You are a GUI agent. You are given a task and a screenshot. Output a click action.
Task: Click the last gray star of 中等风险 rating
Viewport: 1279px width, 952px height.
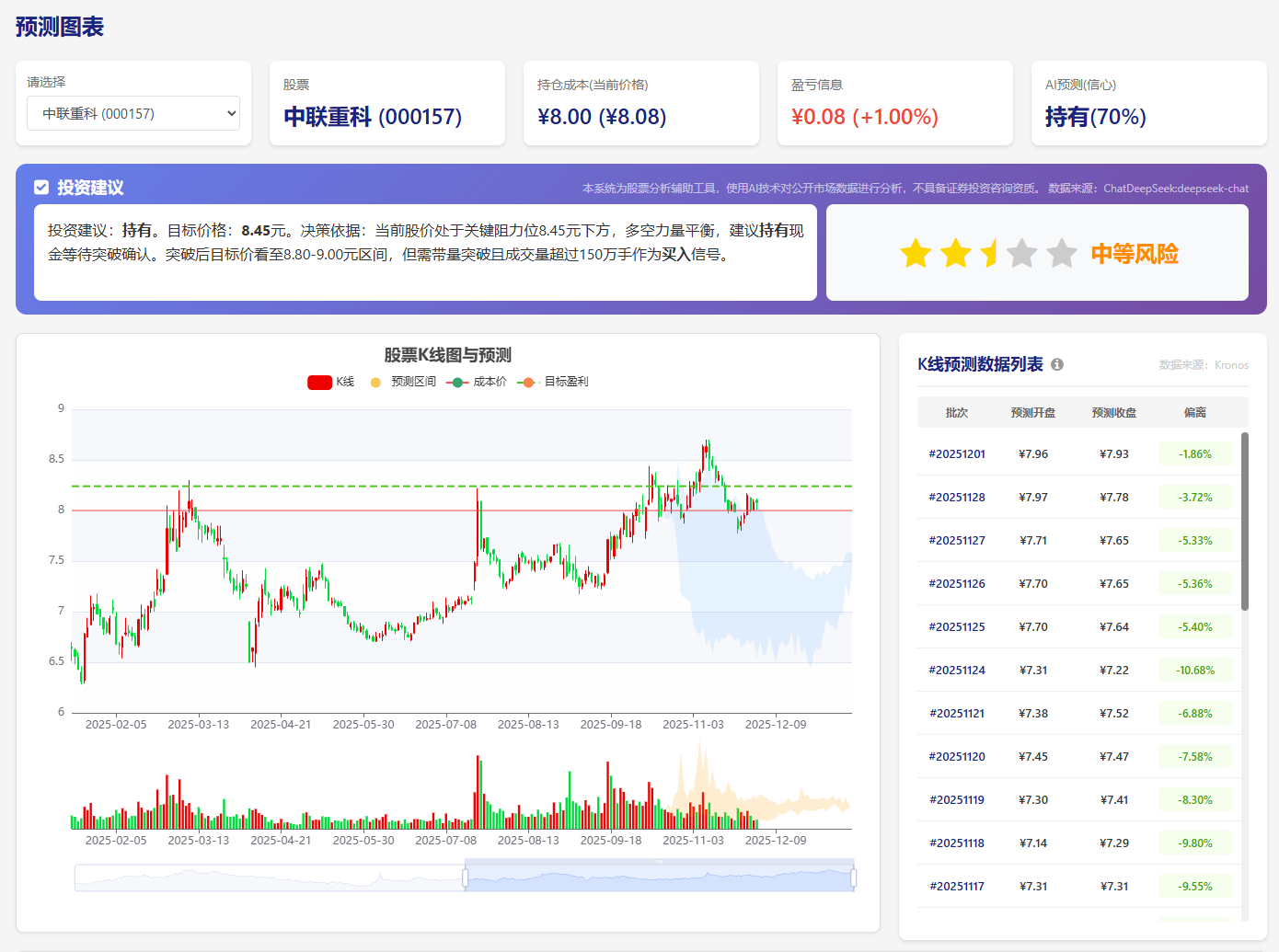click(1063, 253)
